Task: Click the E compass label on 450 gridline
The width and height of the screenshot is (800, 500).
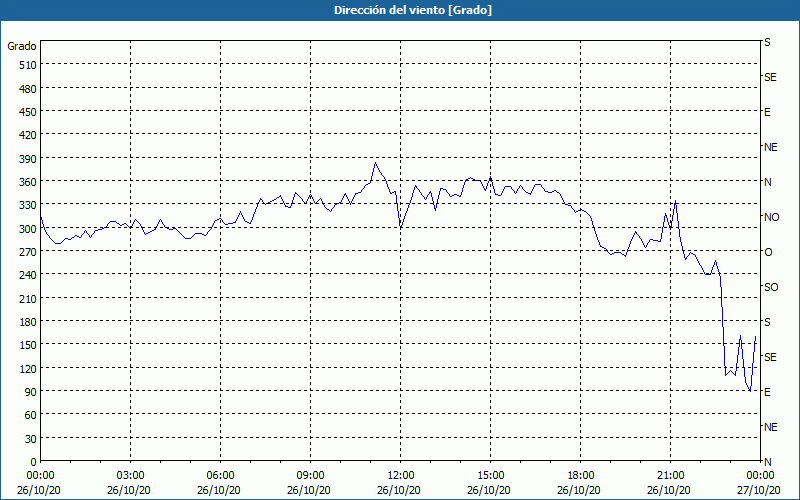Action: tap(767, 112)
